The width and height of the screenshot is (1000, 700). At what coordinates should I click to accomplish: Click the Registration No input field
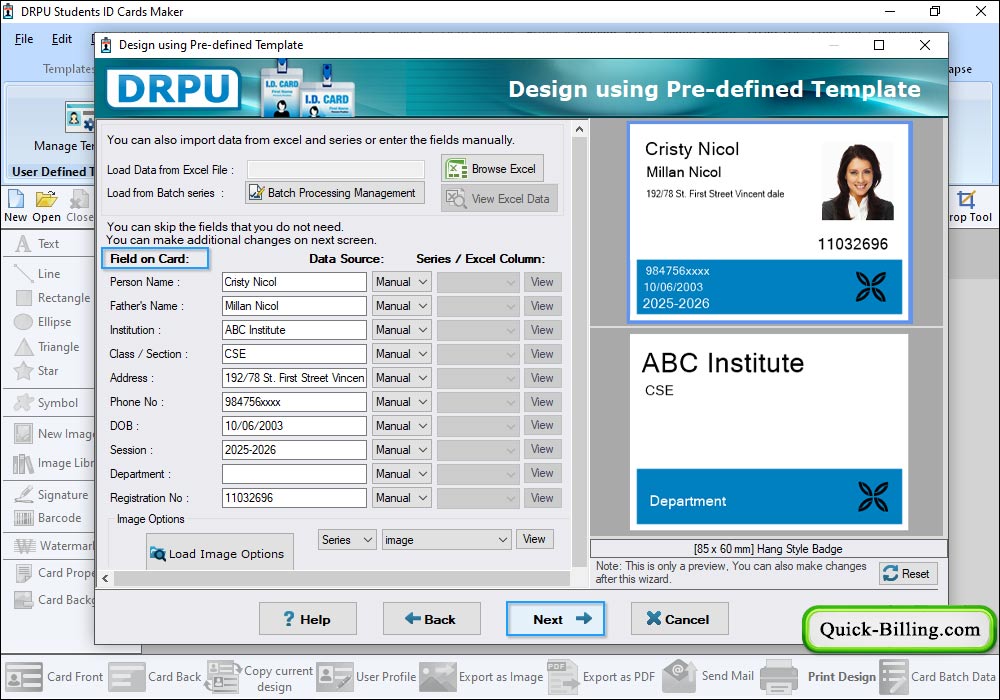point(294,498)
